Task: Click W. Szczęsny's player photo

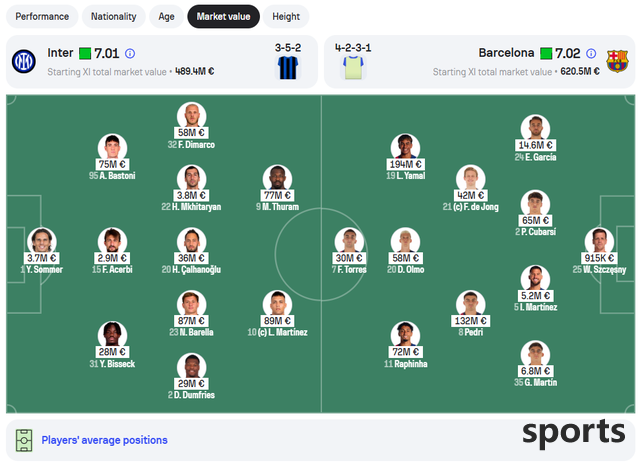Action: (599, 240)
